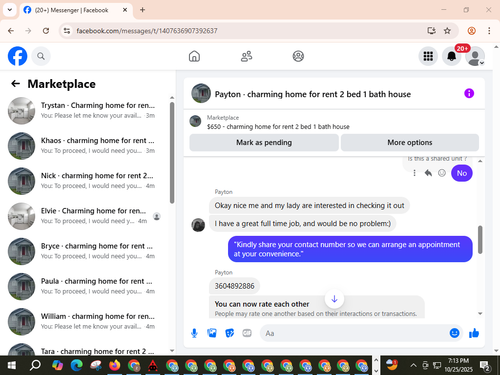Open clock showing 7:13 PM

pyautogui.click(x=458, y=365)
